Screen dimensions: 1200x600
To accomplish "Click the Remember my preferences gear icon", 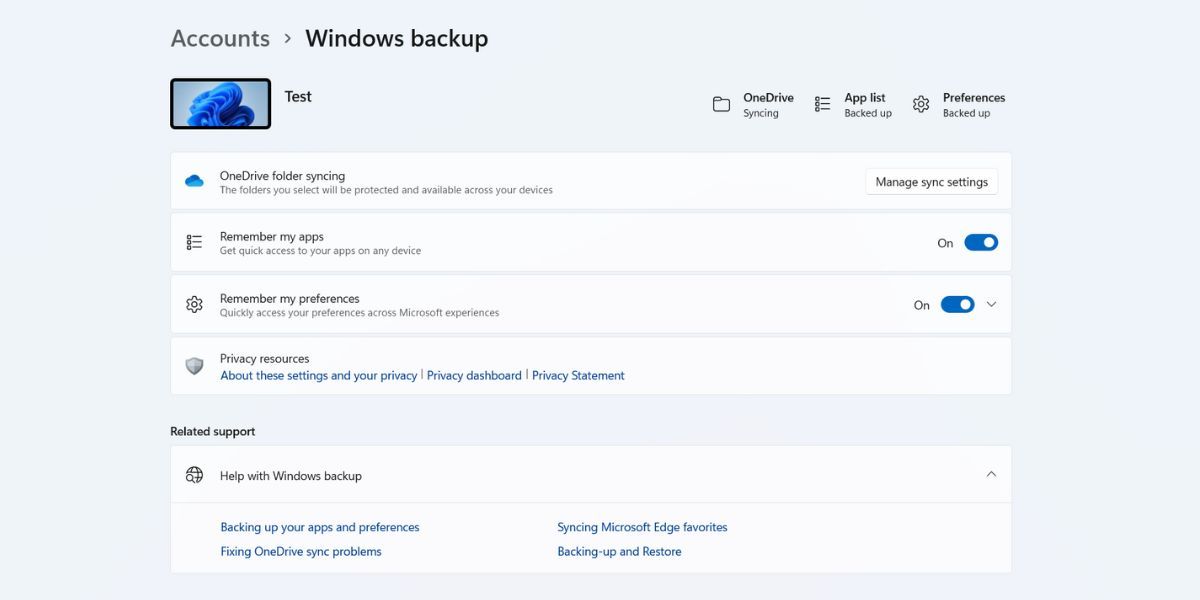I will (195, 304).
